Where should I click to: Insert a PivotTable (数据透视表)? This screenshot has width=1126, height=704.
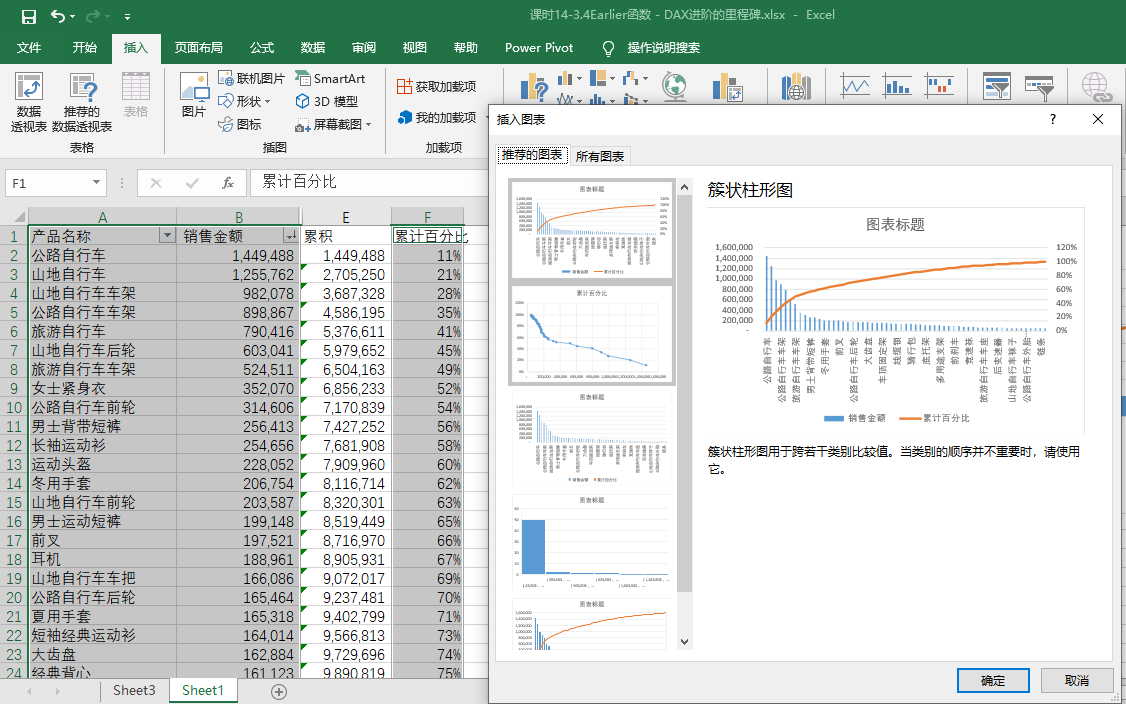29,103
